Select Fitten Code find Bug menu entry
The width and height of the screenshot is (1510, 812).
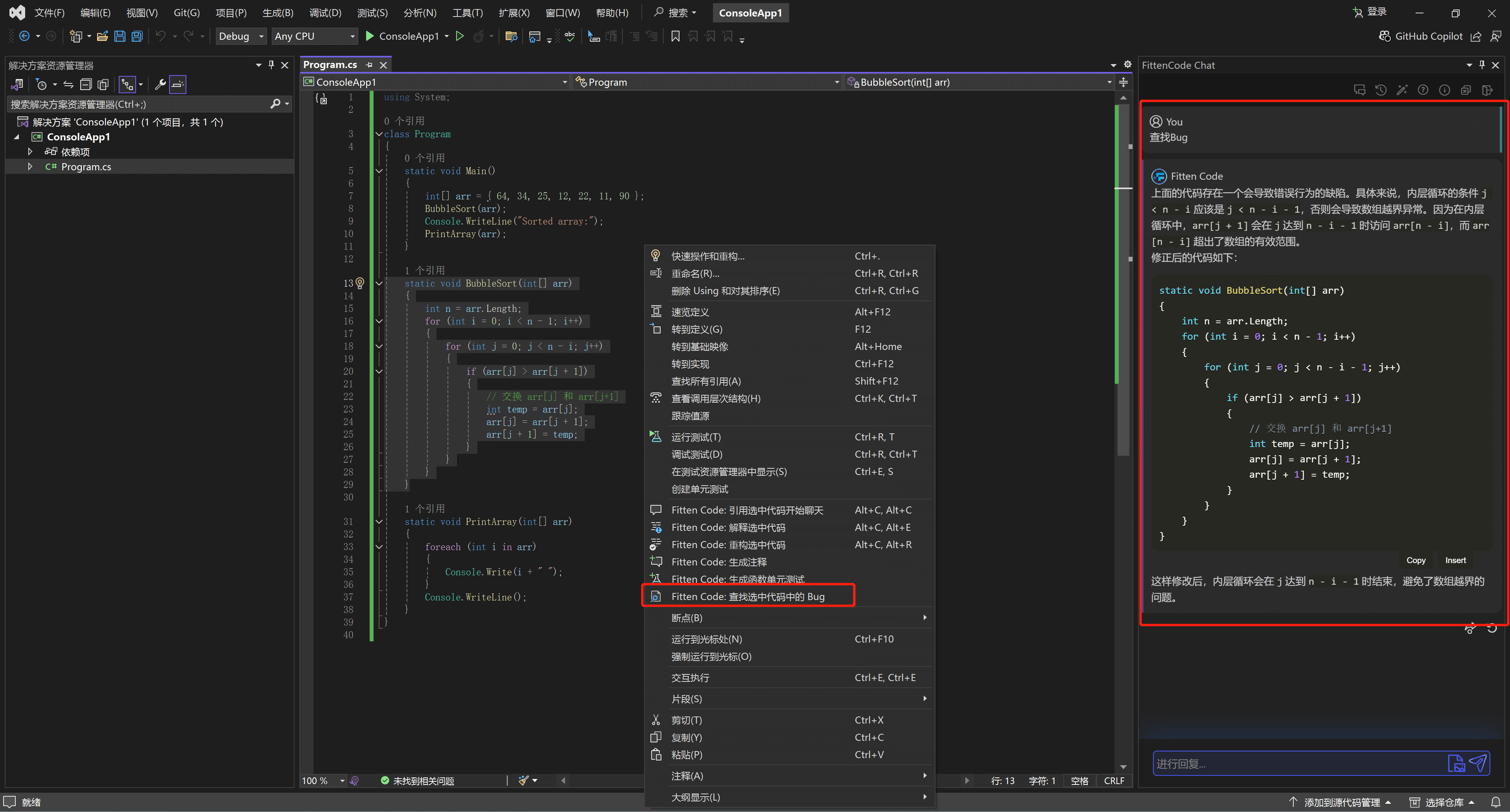pyautogui.click(x=748, y=596)
